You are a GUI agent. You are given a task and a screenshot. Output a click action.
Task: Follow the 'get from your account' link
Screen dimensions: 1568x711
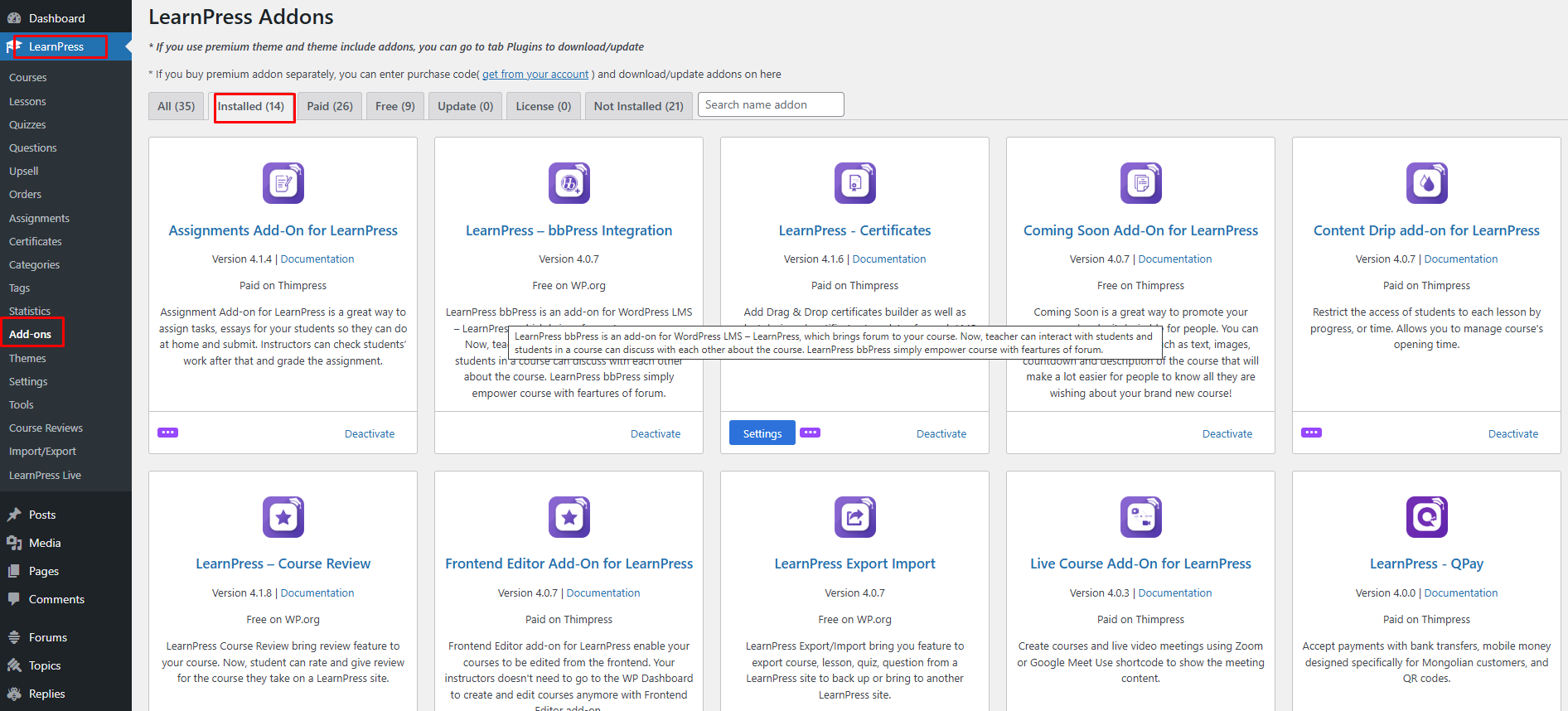click(535, 74)
